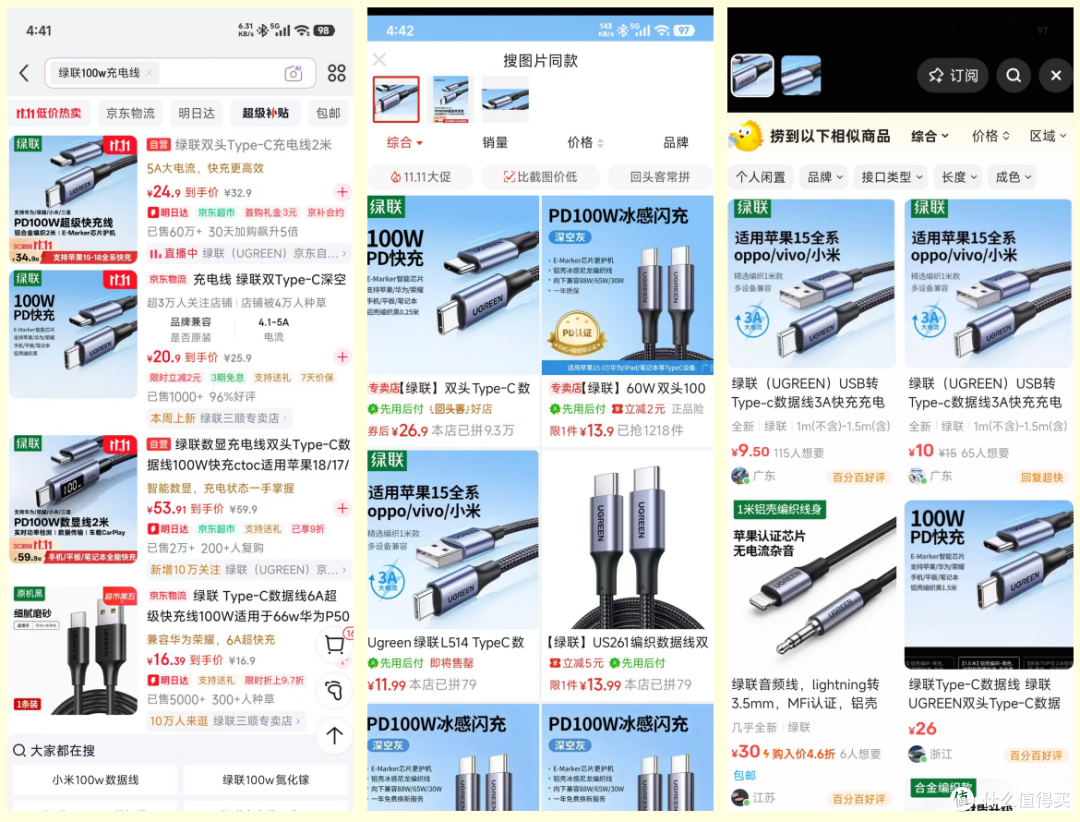Expand the 成色 filter dropdown

(1013, 177)
